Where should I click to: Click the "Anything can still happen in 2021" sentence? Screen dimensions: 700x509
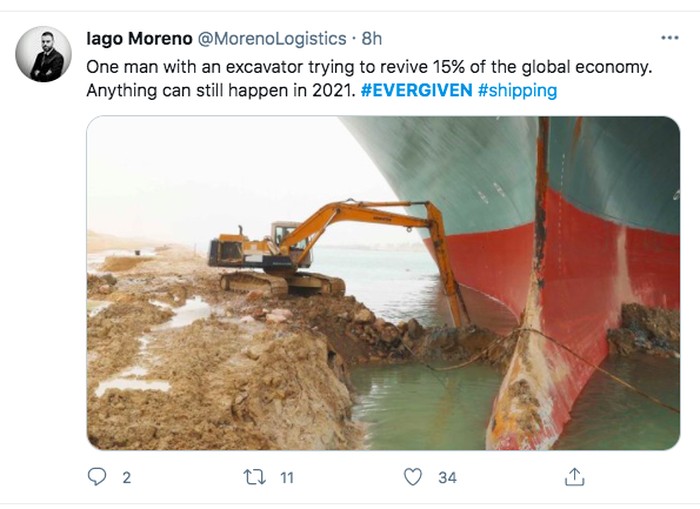click(219, 91)
